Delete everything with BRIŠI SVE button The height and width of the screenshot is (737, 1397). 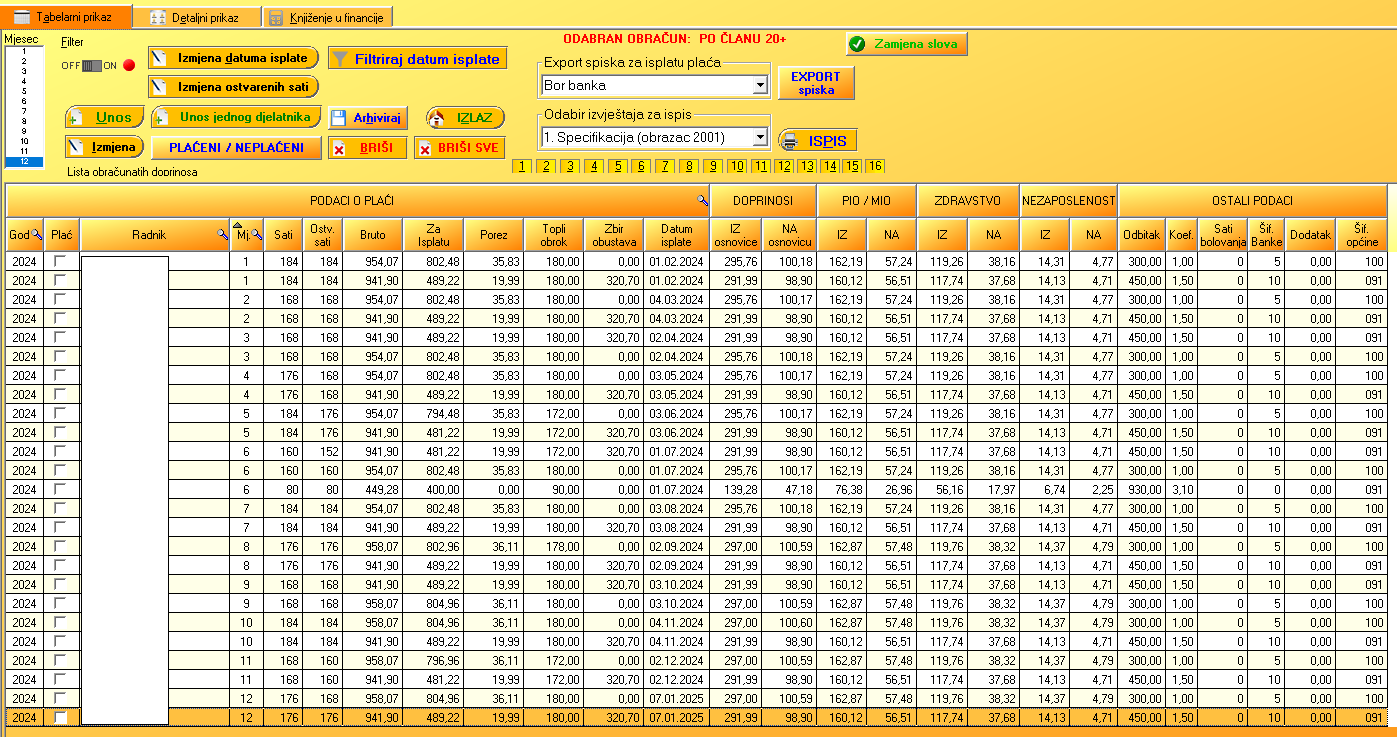(x=460, y=148)
